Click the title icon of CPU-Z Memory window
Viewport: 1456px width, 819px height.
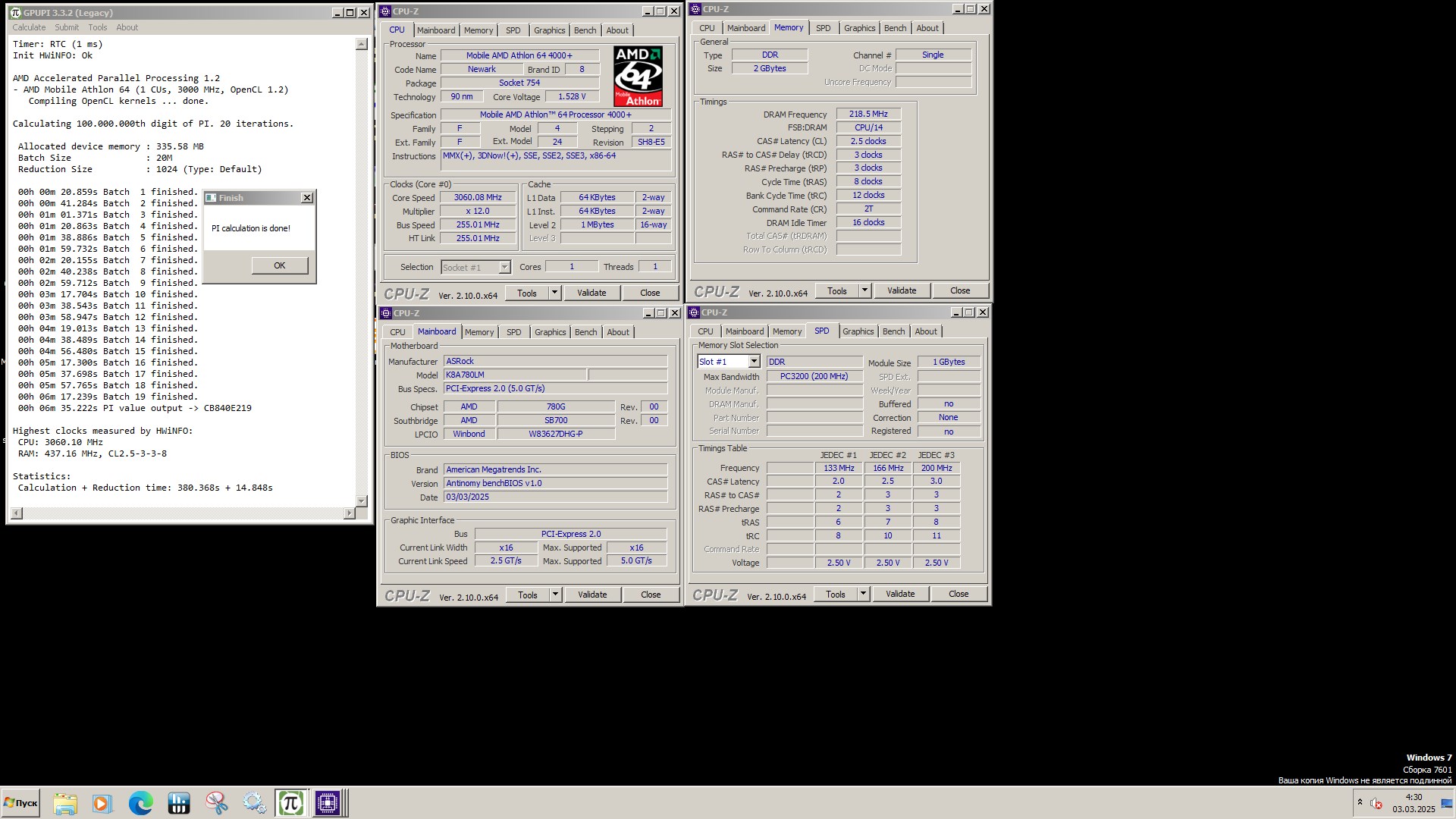(x=695, y=9)
